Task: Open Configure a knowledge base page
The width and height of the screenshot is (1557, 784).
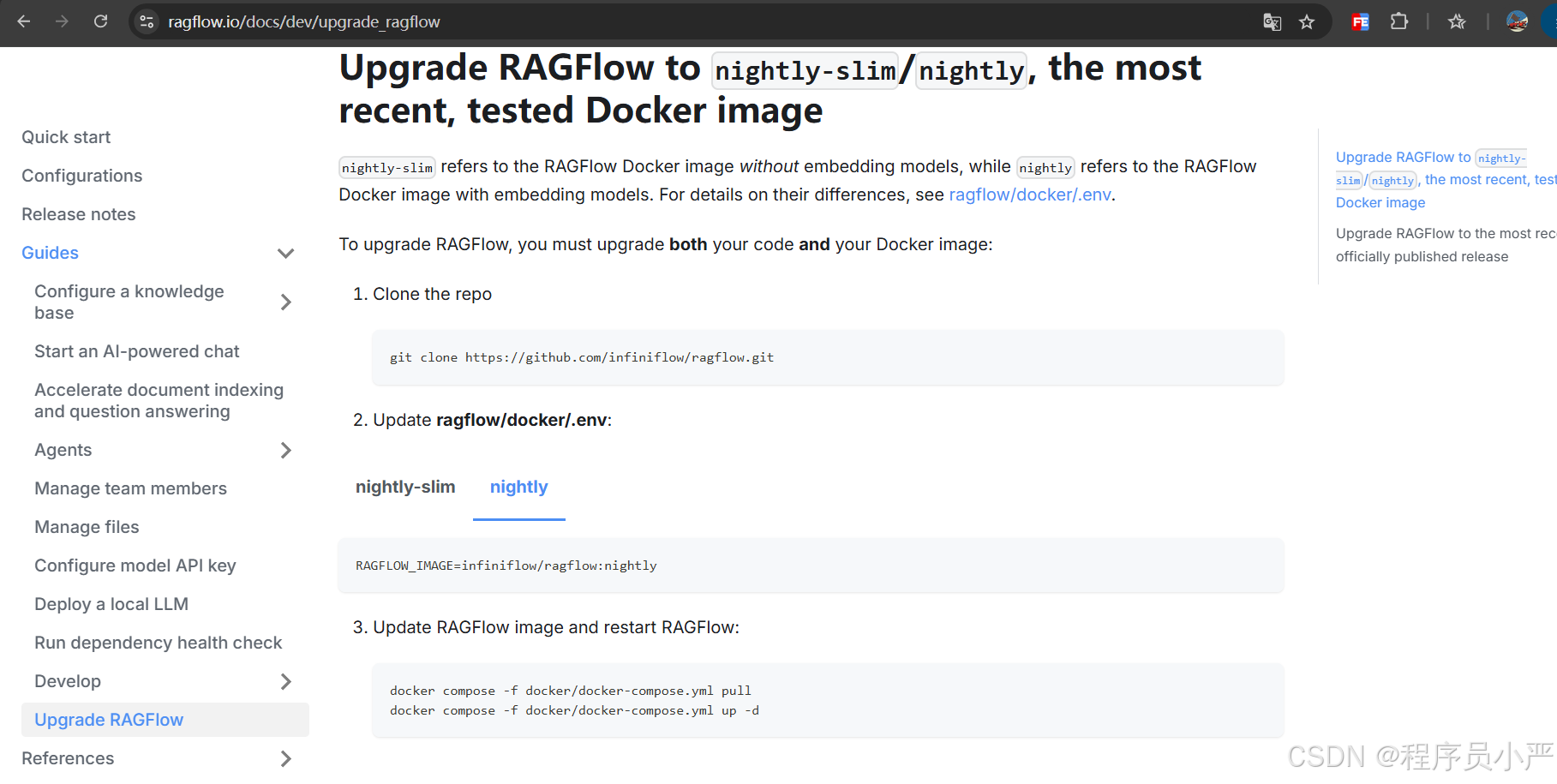Action: tap(129, 302)
